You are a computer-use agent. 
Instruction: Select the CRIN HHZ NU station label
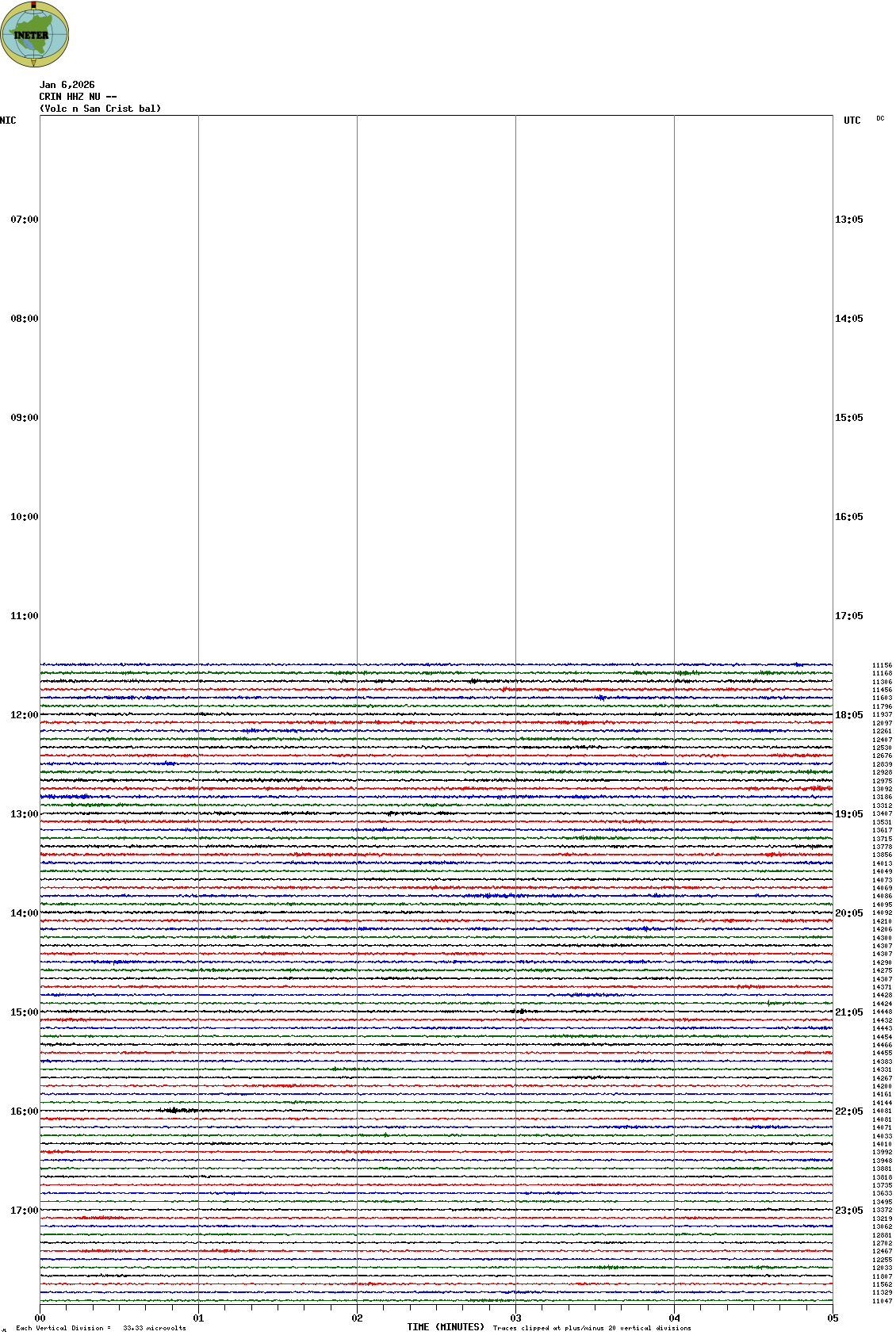(x=78, y=97)
